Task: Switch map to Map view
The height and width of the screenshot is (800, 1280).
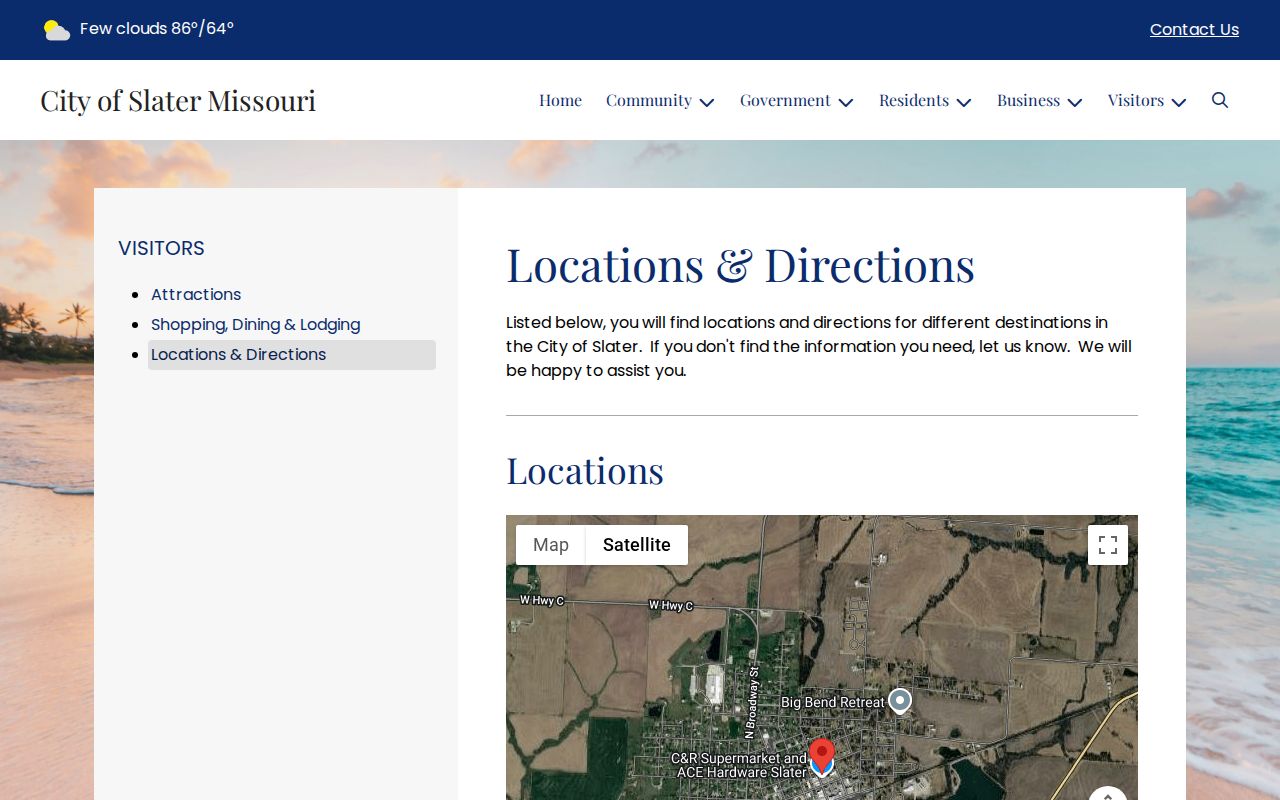Action: pyautogui.click(x=551, y=545)
